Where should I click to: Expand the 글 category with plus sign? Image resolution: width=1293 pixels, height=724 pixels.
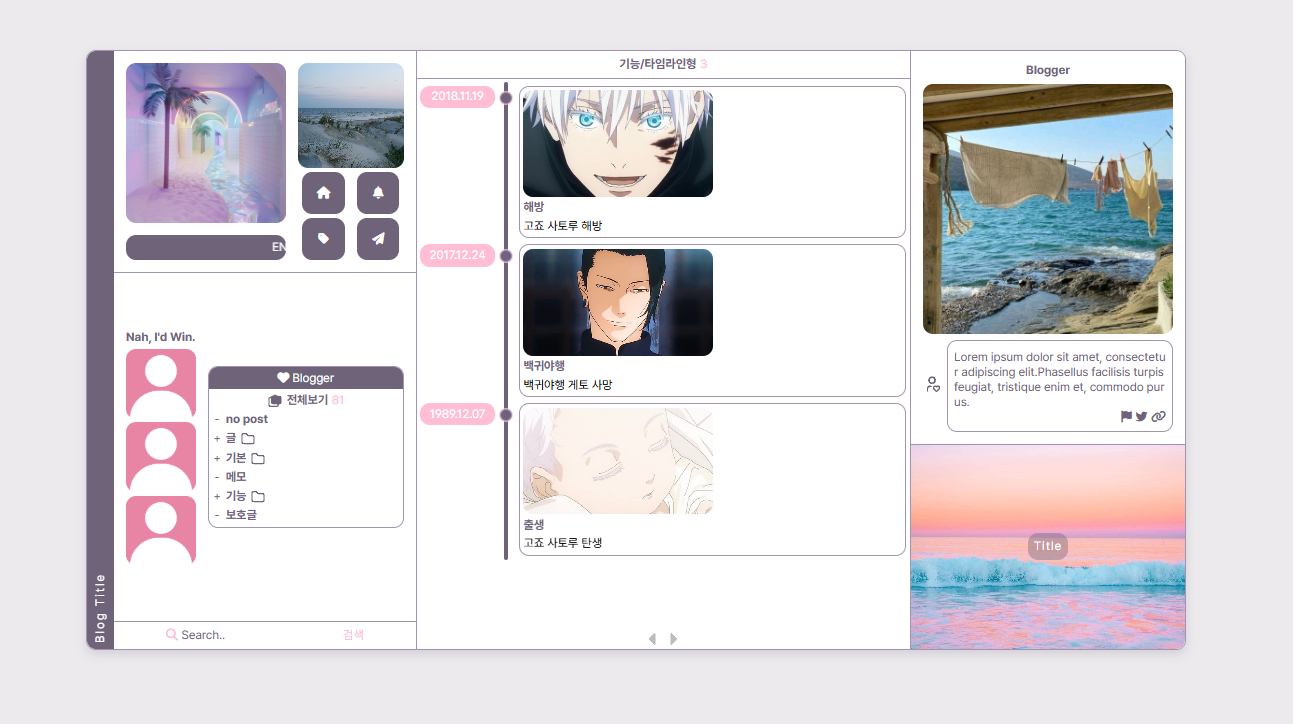tap(217, 439)
